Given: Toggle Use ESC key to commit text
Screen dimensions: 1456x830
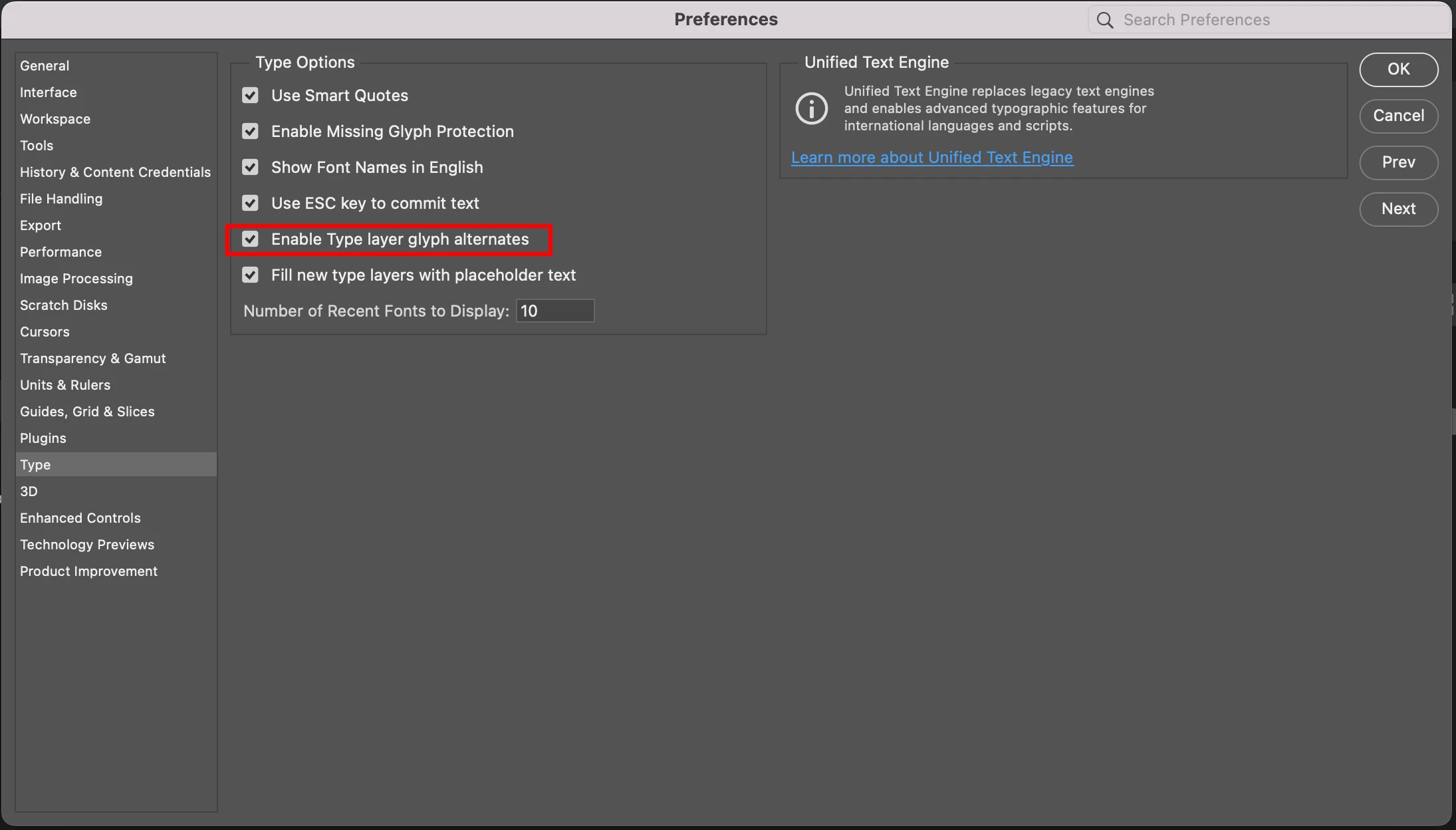Looking at the screenshot, I should pyautogui.click(x=250, y=204).
